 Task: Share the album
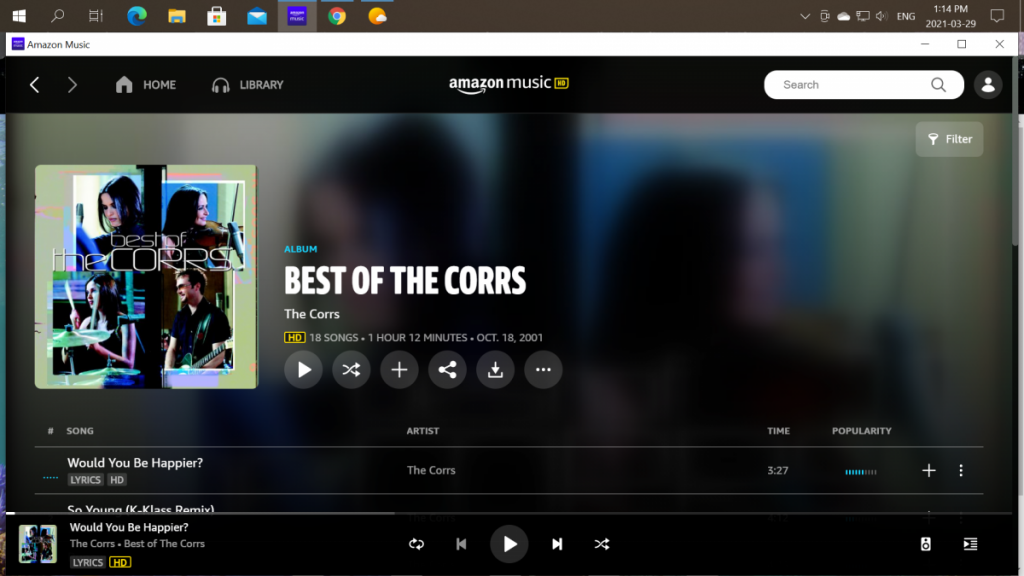(x=447, y=370)
